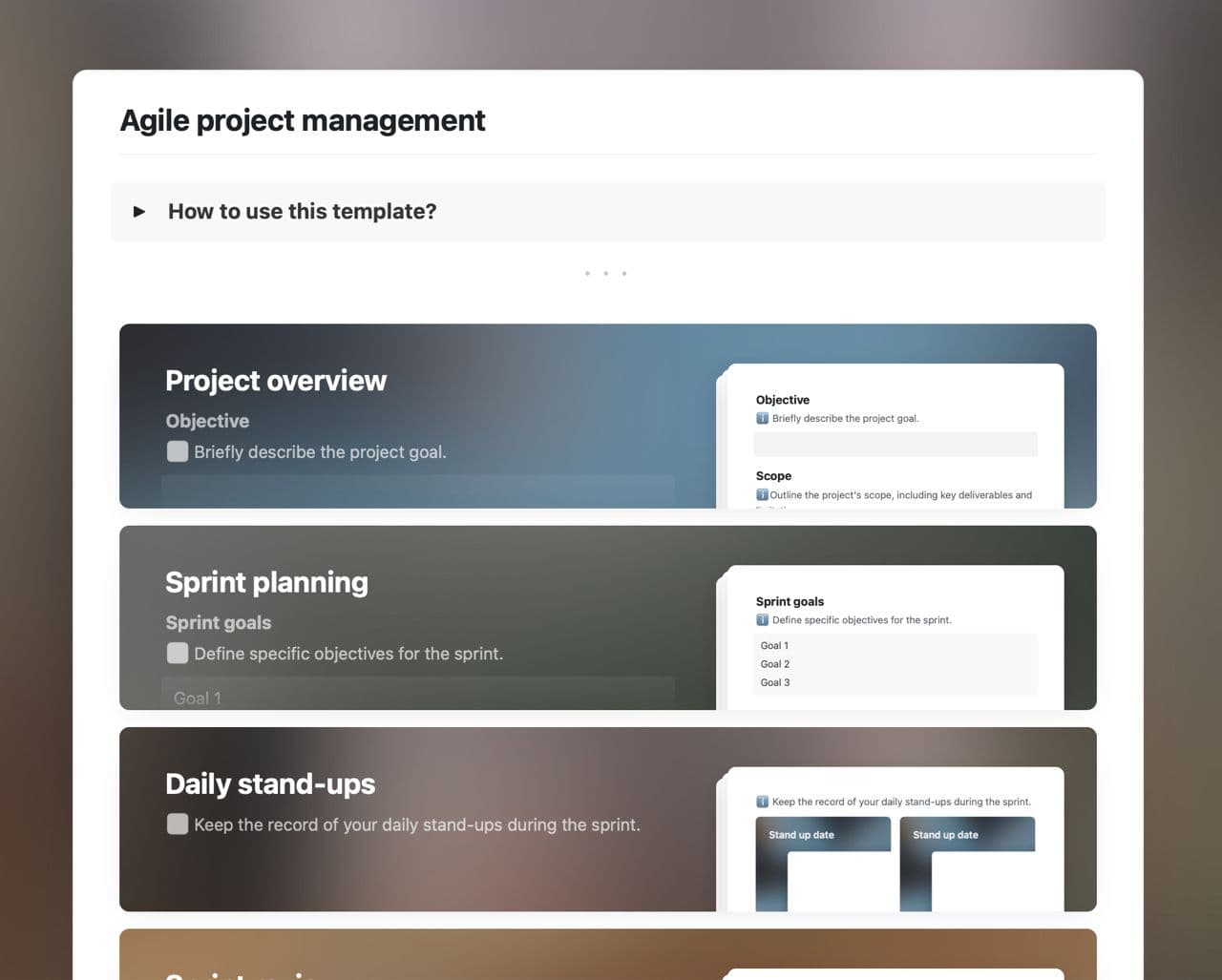
Task: Click large icon before "Keep the record of your daily stand-ups"
Action: pyautogui.click(x=178, y=824)
